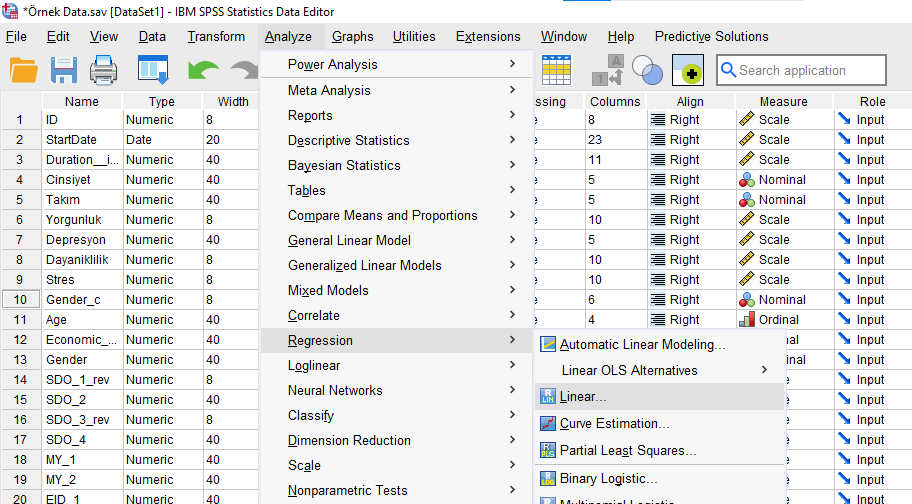Click the Recall recent dialogs icon

(x=153, y=71)
